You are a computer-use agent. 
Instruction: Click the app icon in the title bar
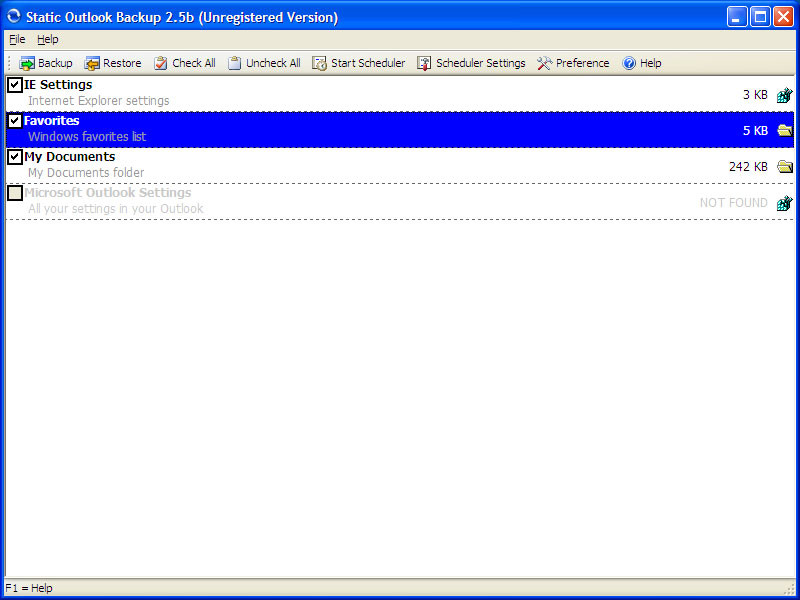pos(14,16)
